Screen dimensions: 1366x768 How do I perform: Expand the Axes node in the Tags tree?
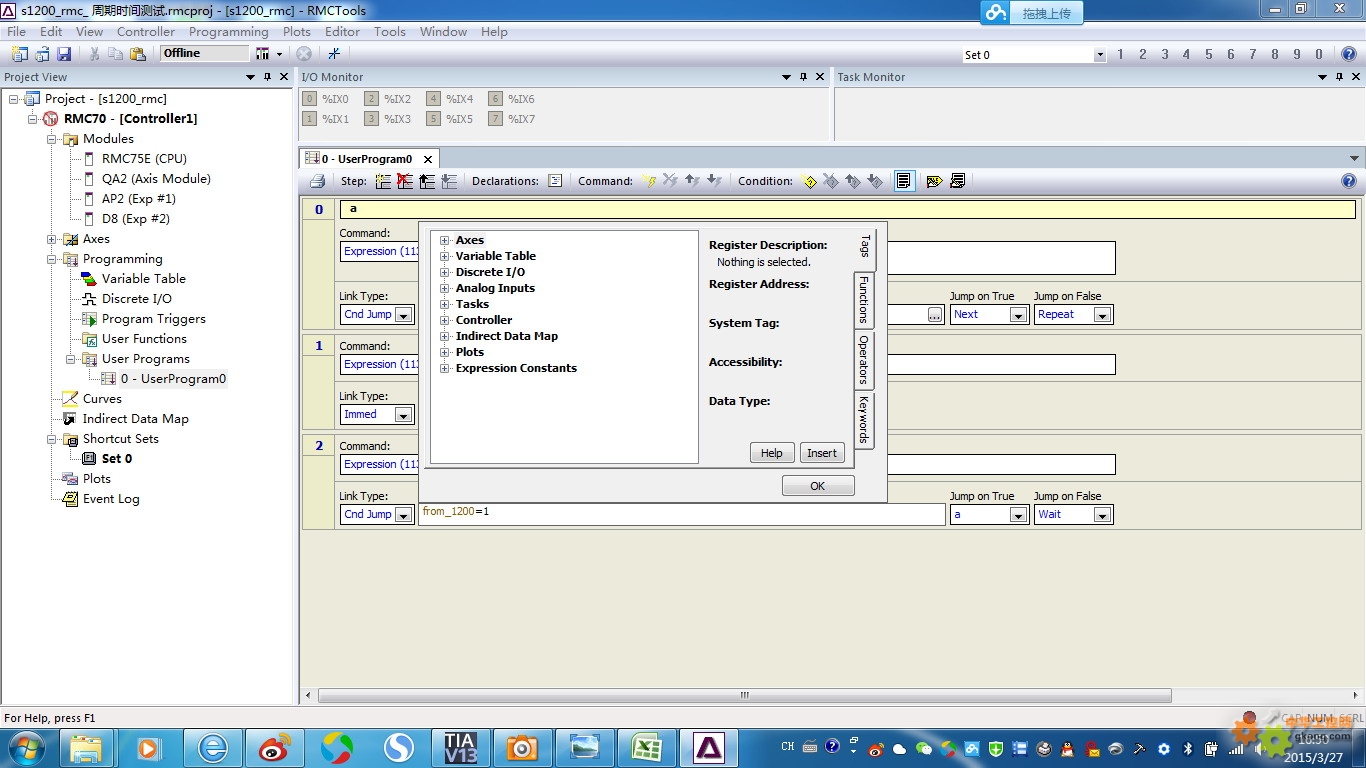coord(445,240)
